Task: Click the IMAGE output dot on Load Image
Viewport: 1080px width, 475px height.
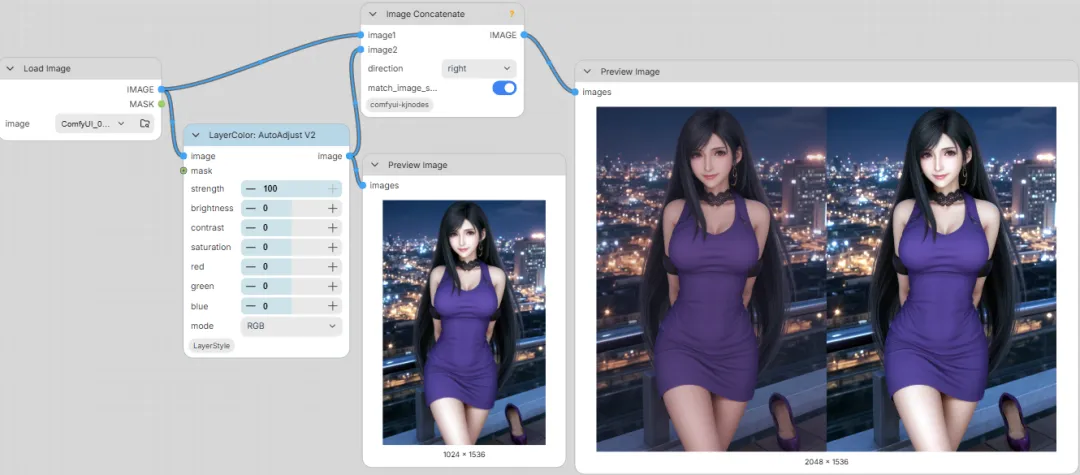Action: pos(161,89)
